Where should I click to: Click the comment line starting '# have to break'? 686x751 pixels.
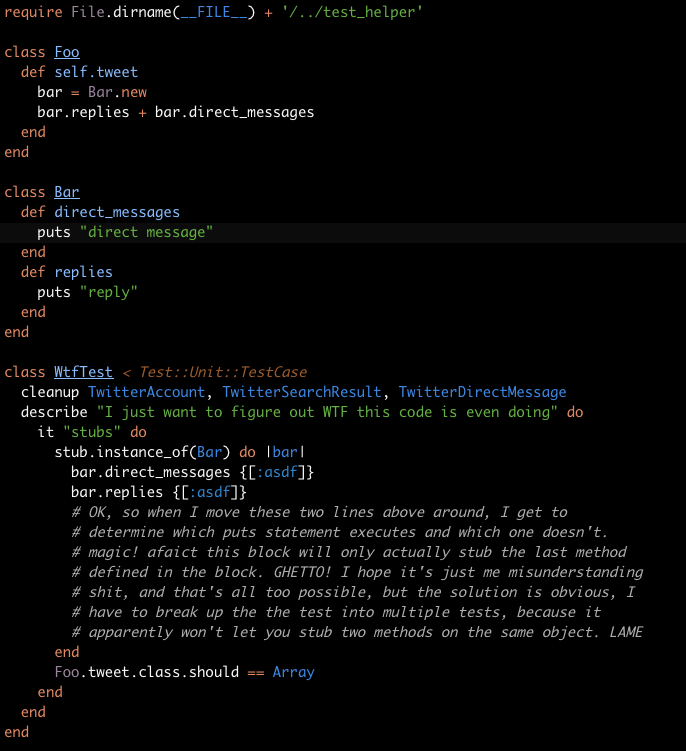pos(336,612)
